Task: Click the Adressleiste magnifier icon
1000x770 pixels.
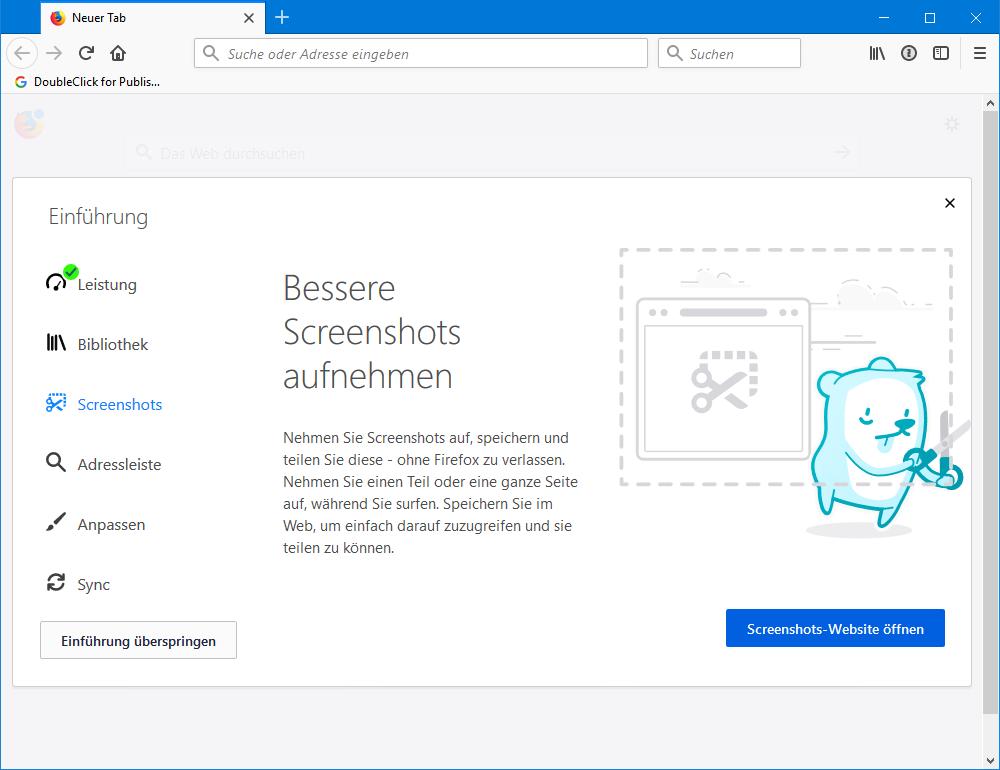Action: [56, 463]
